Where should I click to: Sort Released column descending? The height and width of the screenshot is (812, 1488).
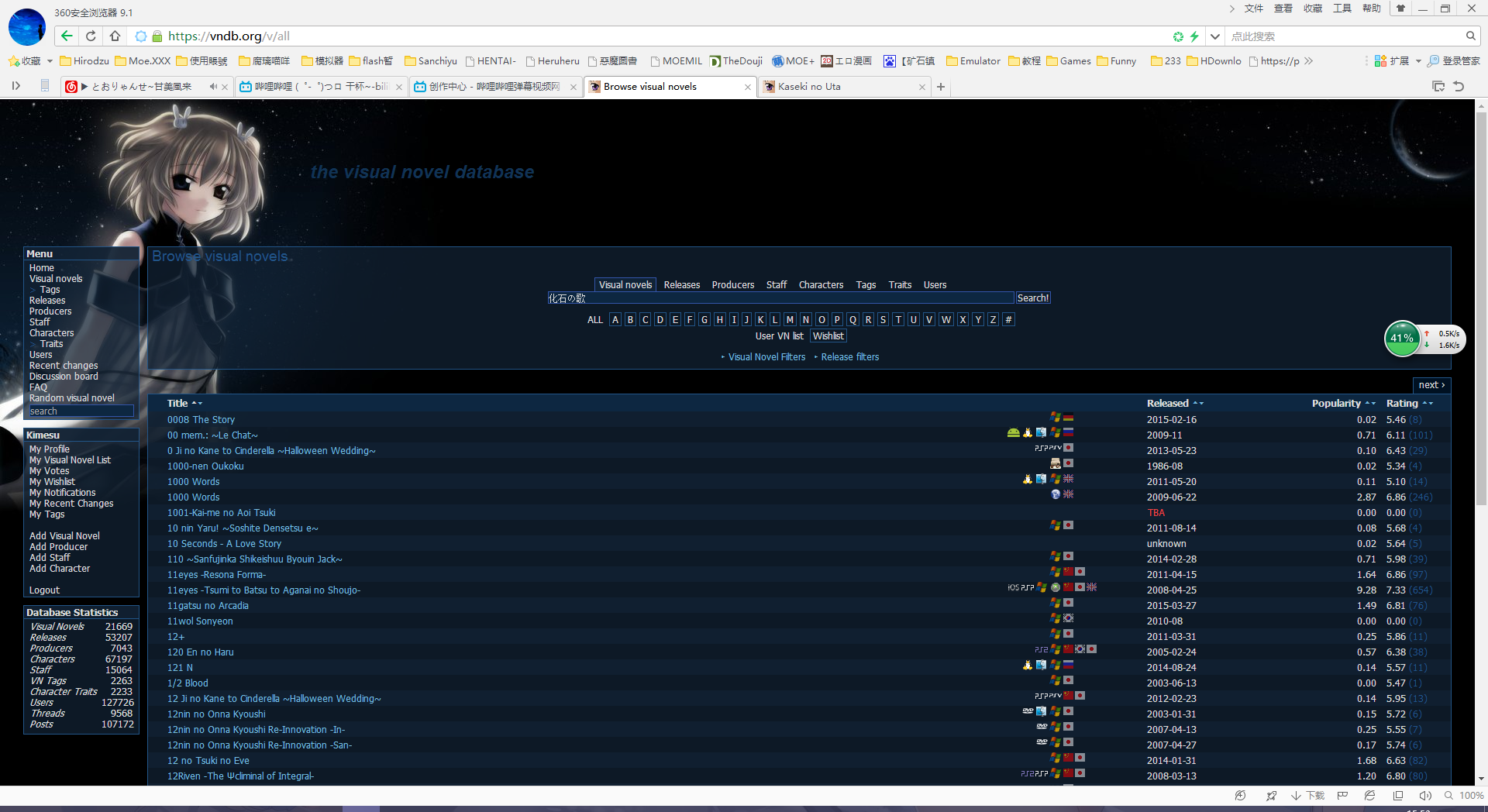click(1201, 404)
